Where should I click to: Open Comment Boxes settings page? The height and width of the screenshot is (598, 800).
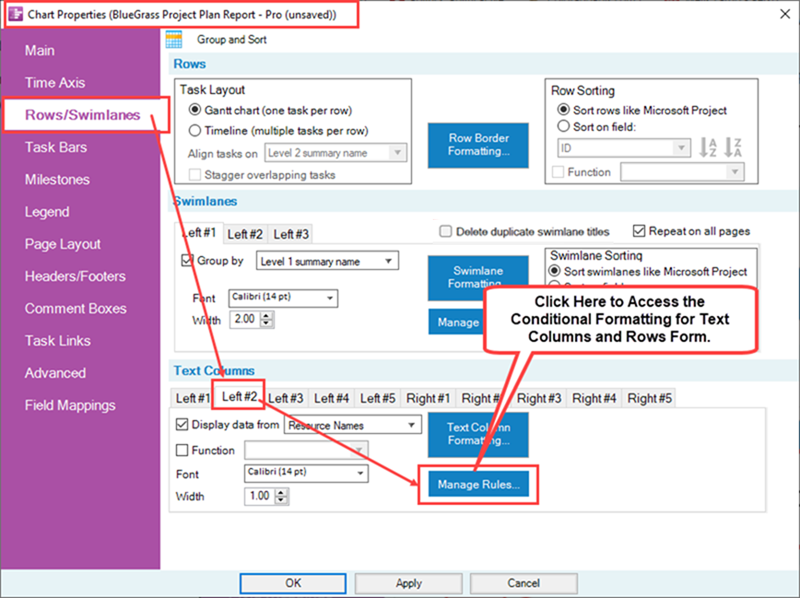76,309
